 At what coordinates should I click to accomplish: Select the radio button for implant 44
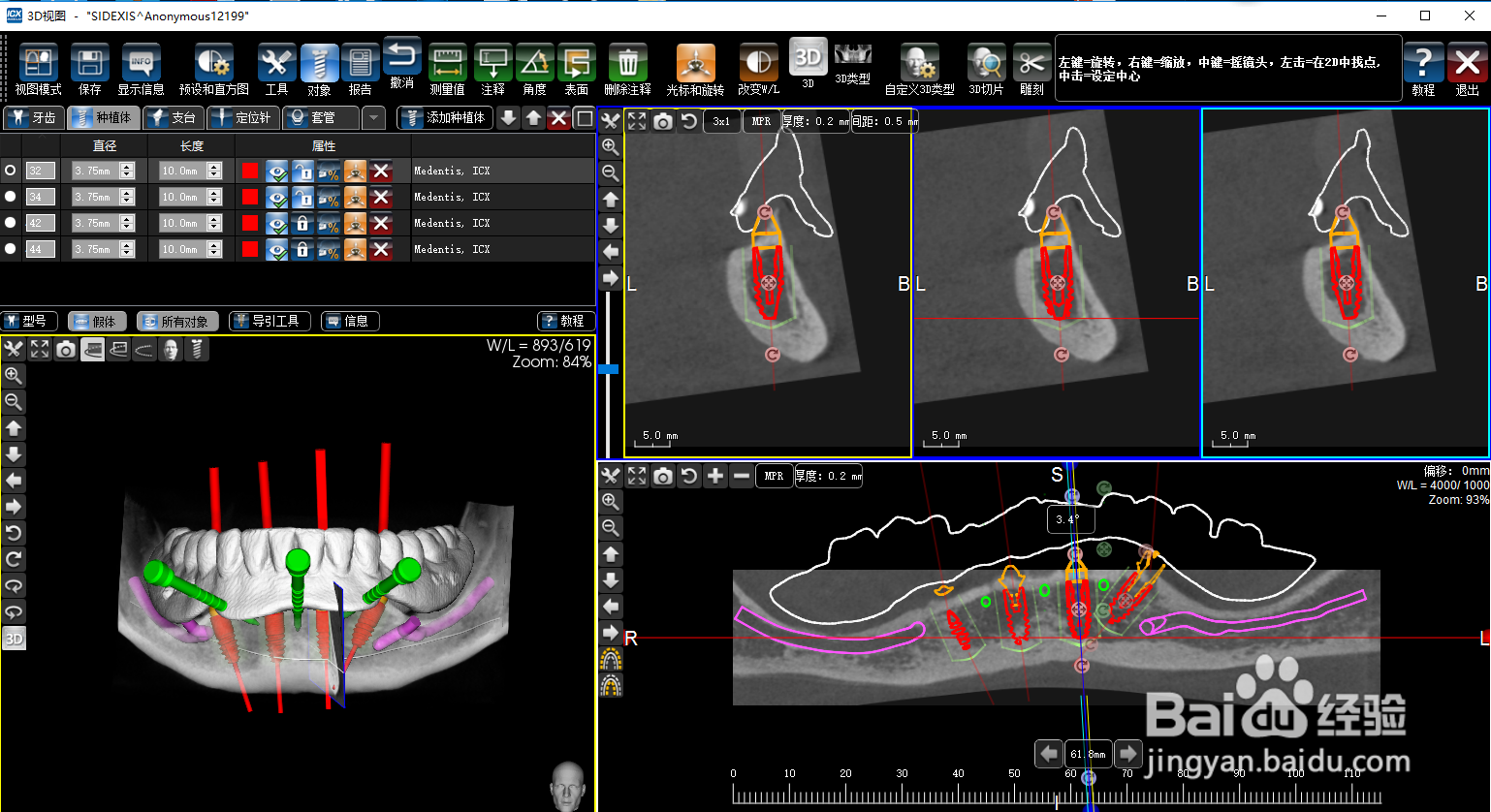click(x=11, y=249)
